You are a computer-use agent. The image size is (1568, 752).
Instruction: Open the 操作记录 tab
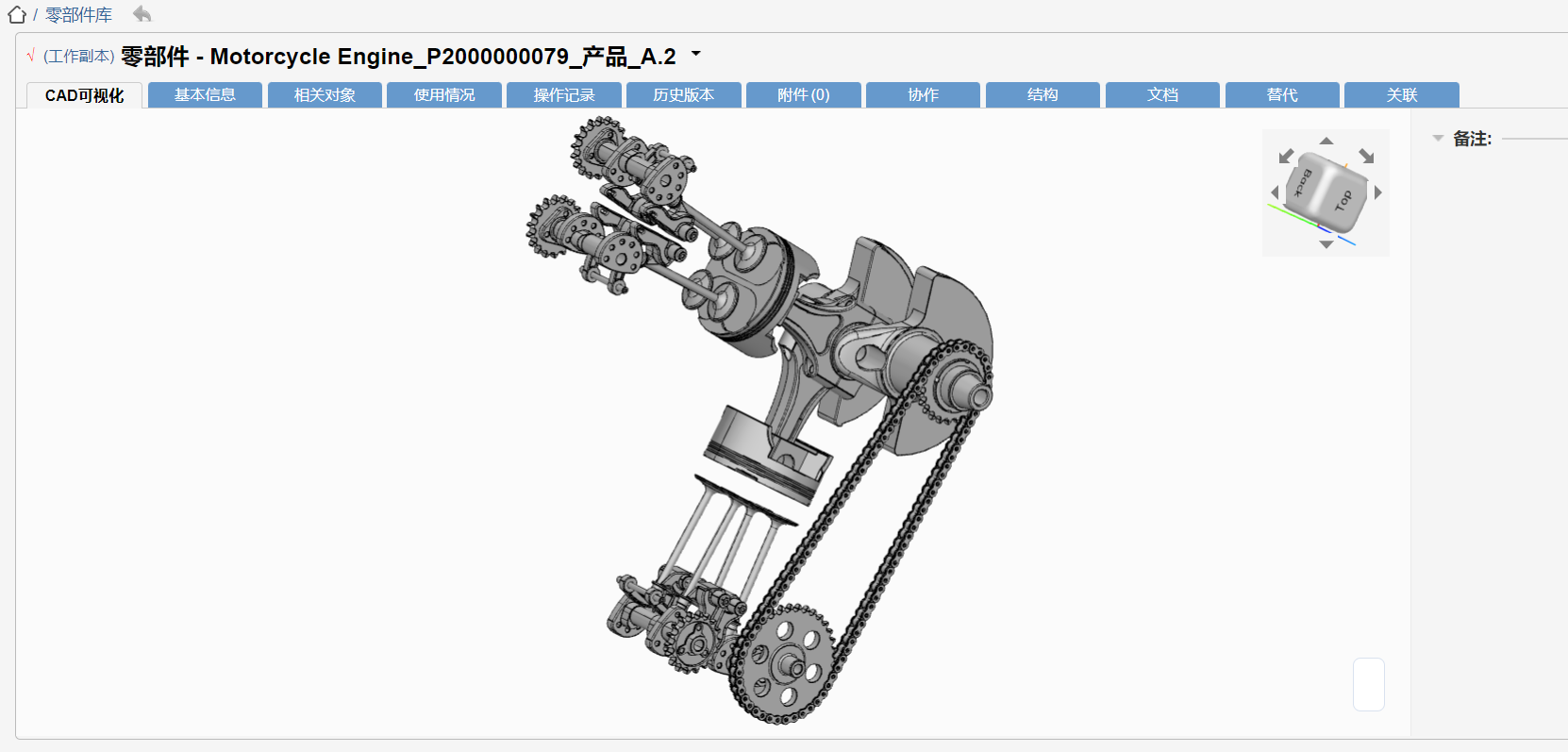(564, 95)
